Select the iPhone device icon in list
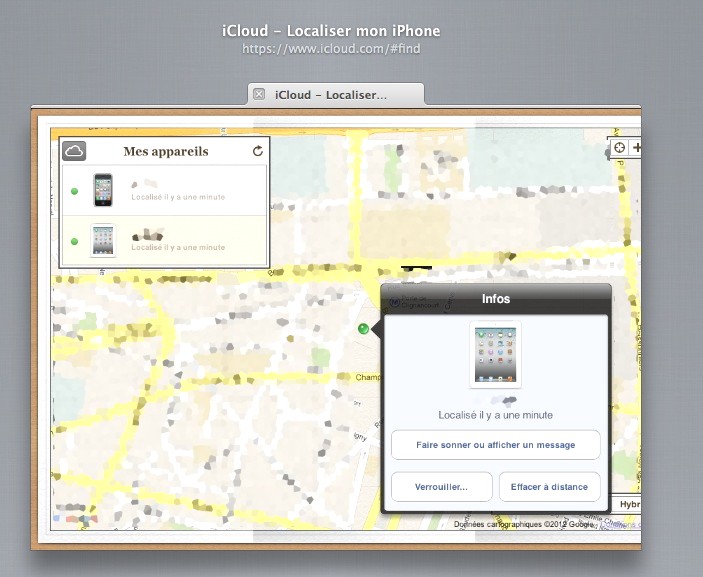 103,190
